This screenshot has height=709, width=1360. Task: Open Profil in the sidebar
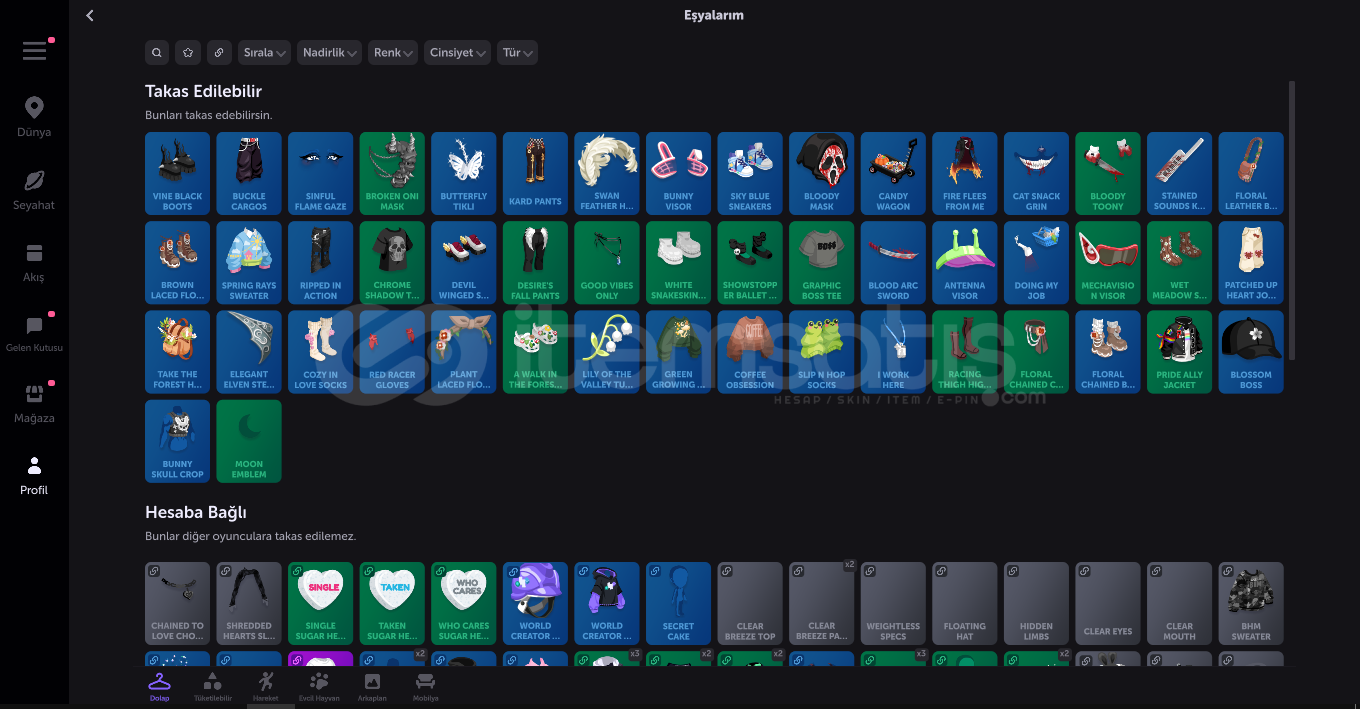(34, 477)
